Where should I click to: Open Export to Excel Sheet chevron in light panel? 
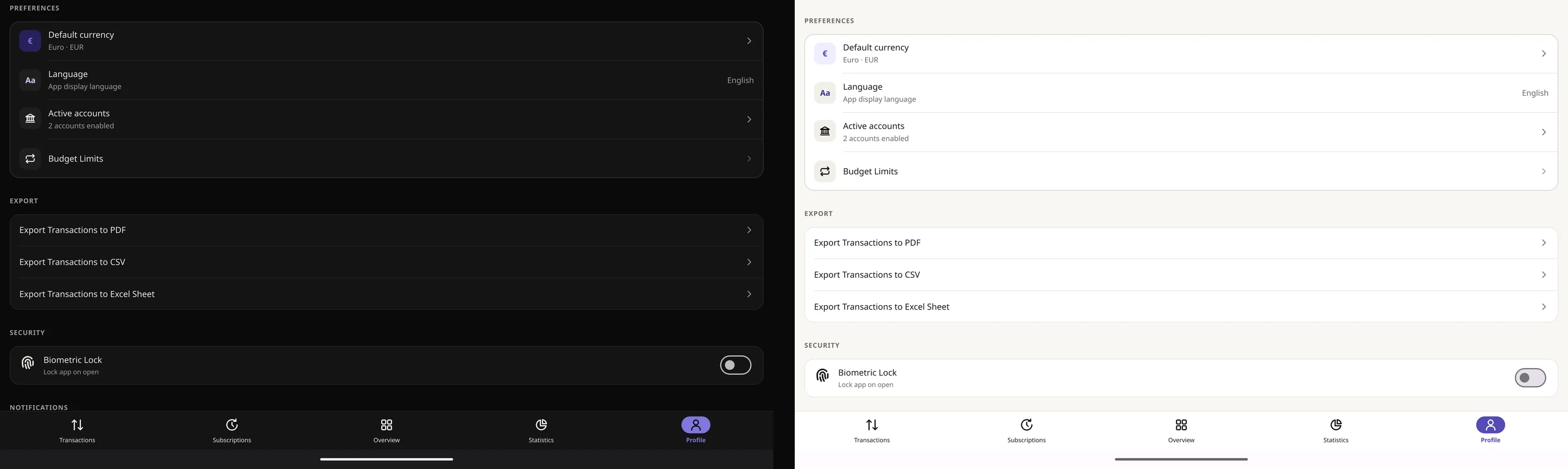coord(1544,307)
